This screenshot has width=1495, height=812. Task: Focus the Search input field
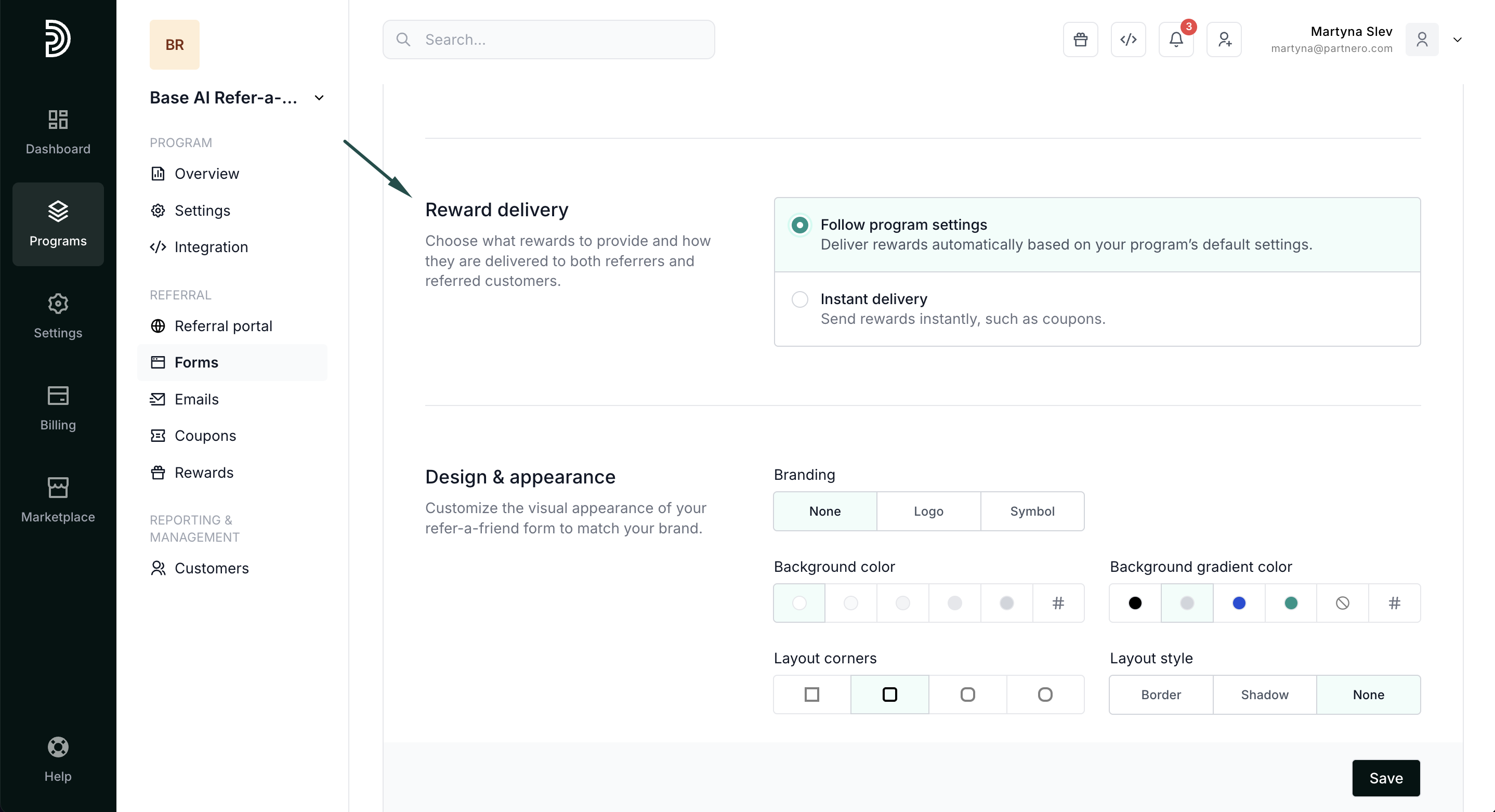pyautogui.click(x=548, y=40)
